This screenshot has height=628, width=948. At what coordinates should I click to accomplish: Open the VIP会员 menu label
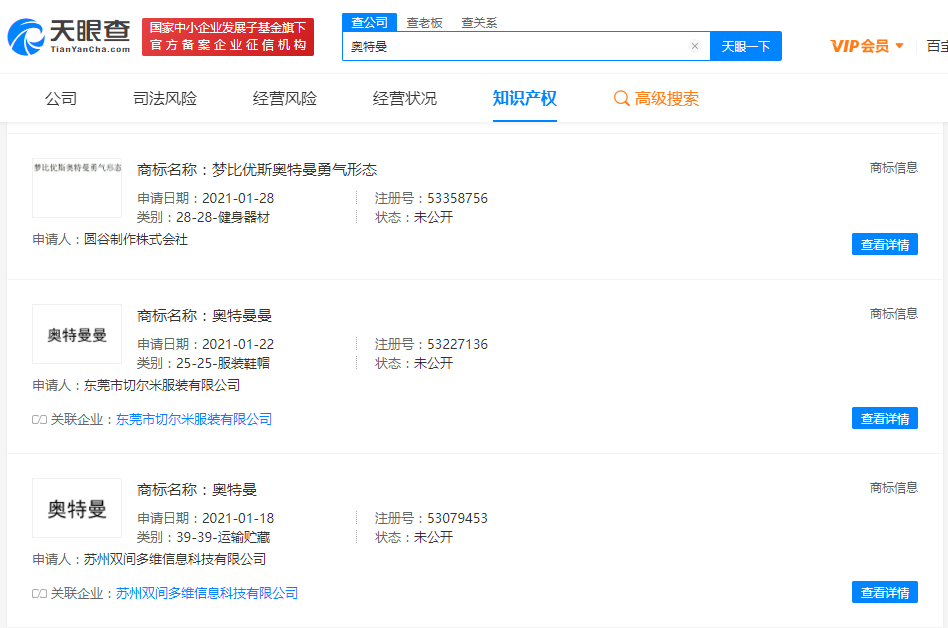click(x=859, y=46)
